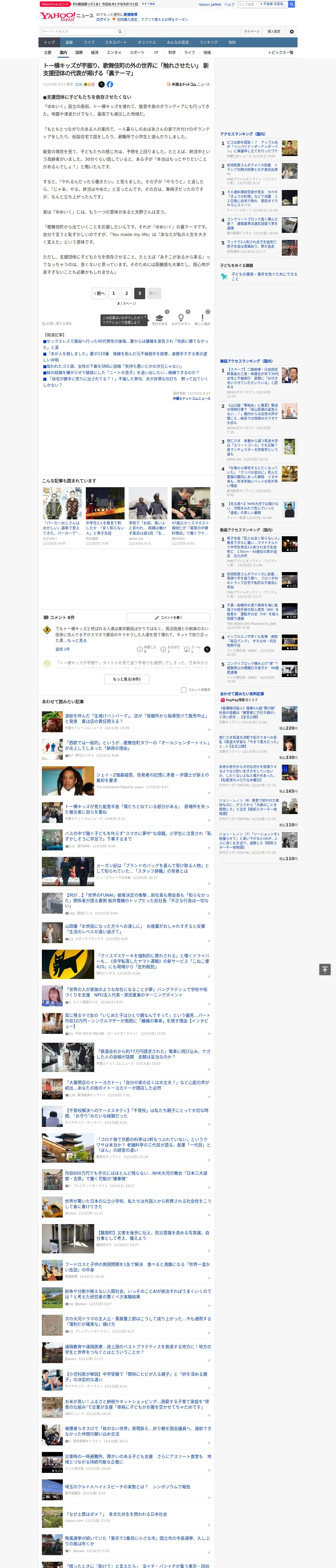Click the first commenter's avatar icon

coord(47,631)
